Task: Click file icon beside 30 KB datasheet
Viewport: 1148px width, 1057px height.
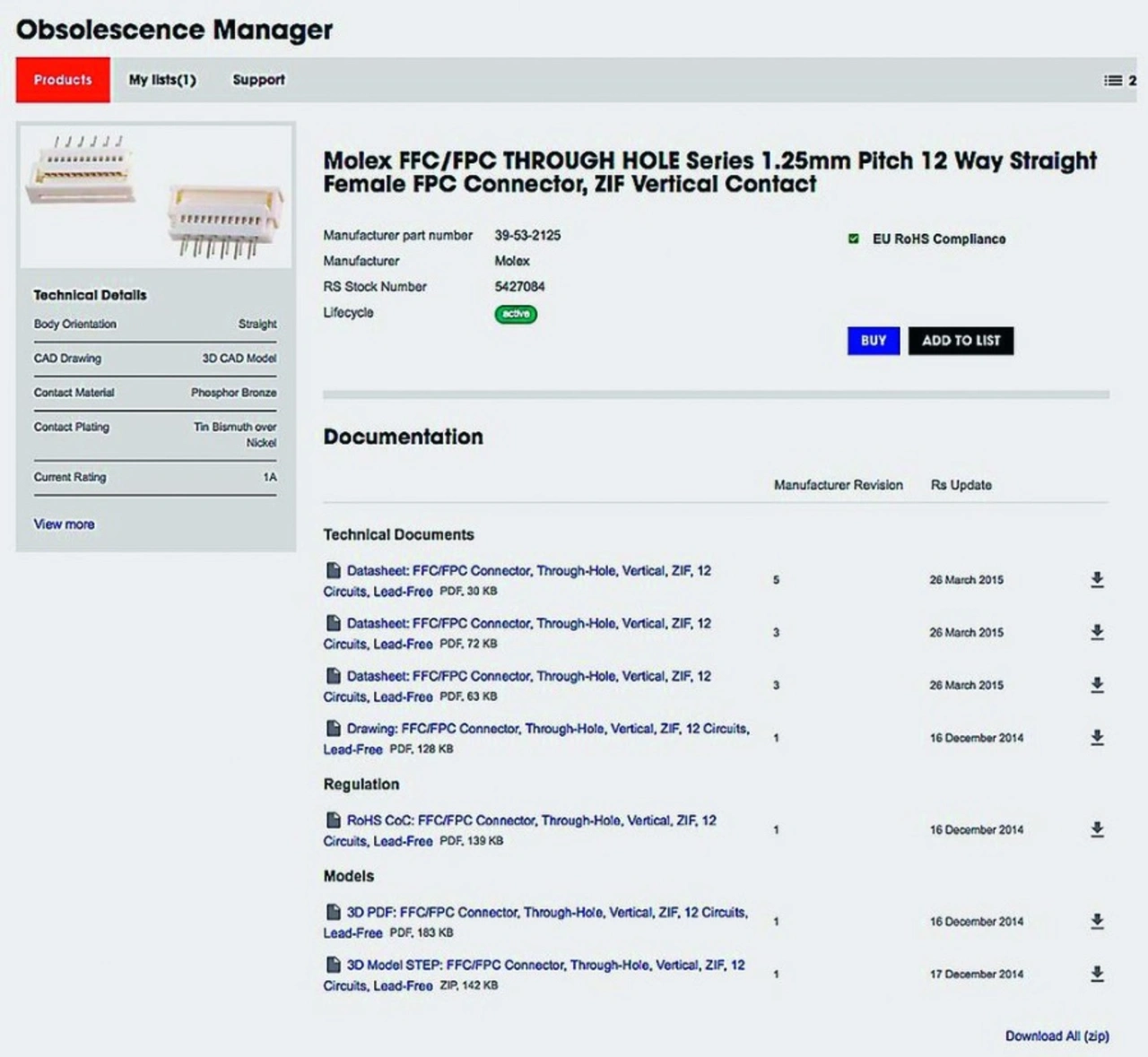Action: [x=333, y=570]
